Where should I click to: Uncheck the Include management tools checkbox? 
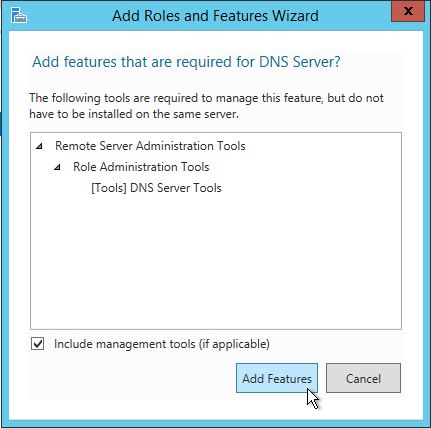click(x=37, y=344)
